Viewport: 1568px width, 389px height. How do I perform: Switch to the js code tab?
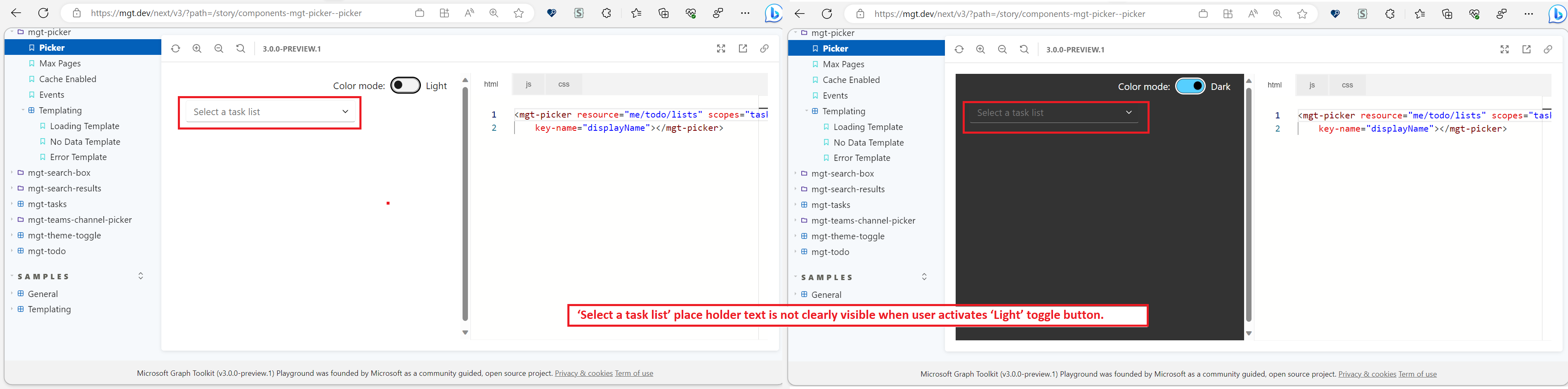point(528,84)
